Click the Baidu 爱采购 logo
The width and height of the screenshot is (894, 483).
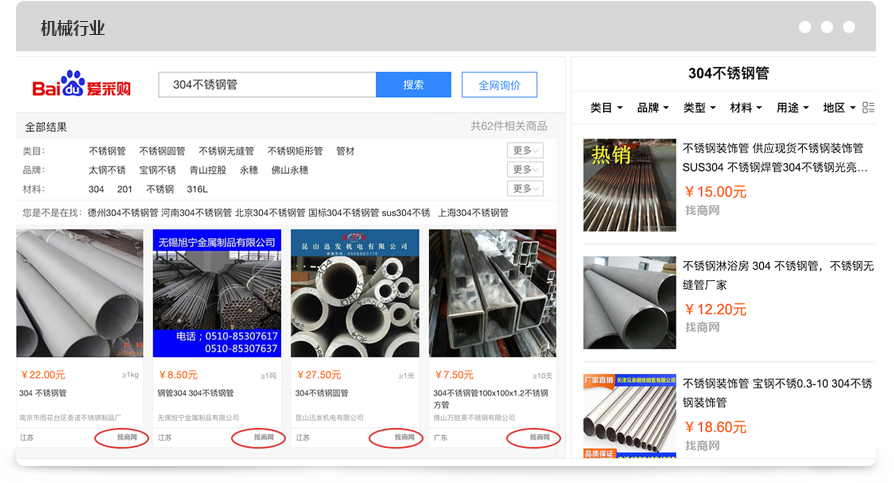tap(81, 86)
